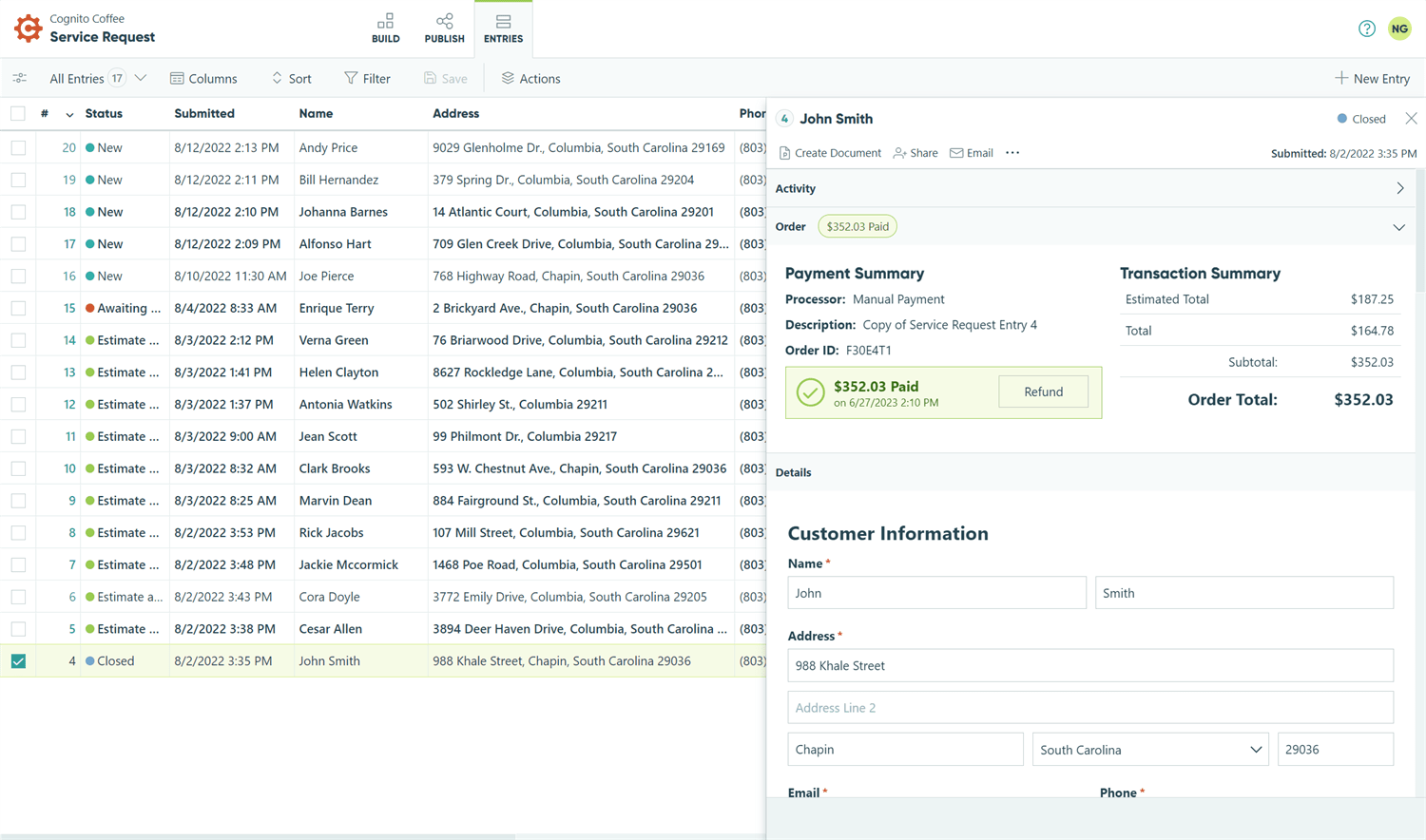This screenshot has height=840, width=1426.
Task: Open more options ellipsis in entry panel
Action: (x=1012, y=153)
